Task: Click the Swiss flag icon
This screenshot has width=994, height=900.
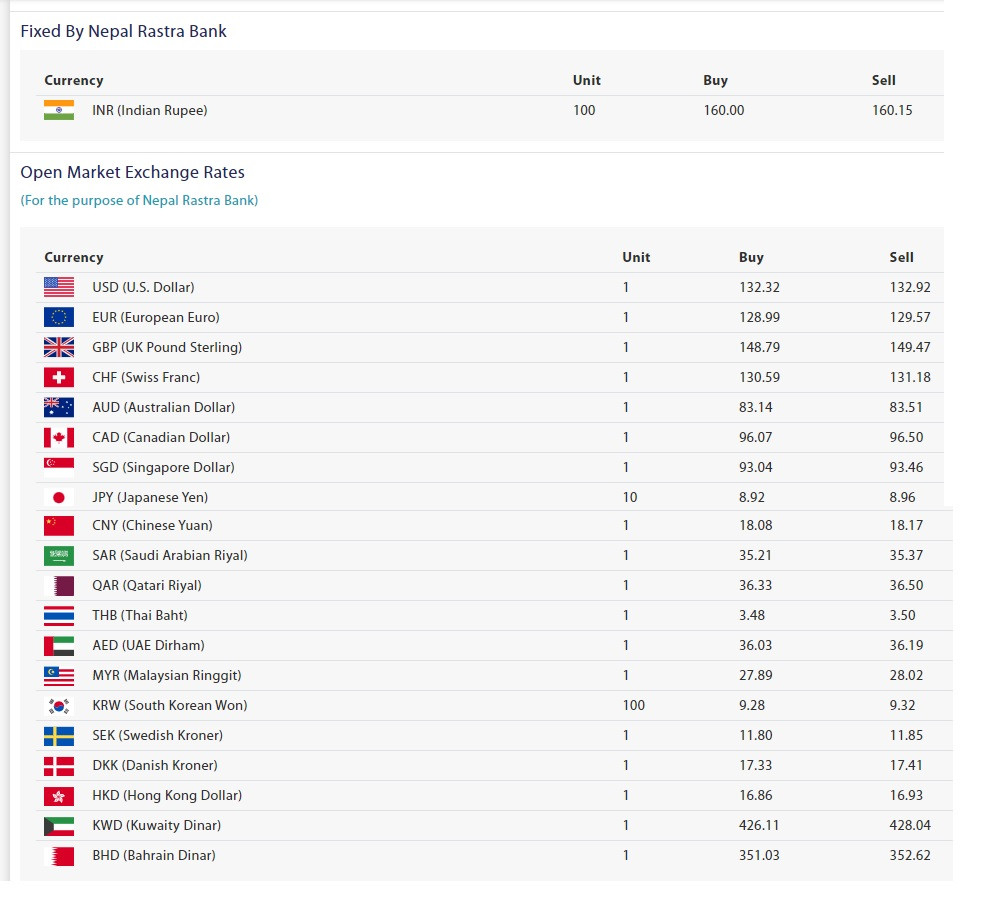Action: 59,377
